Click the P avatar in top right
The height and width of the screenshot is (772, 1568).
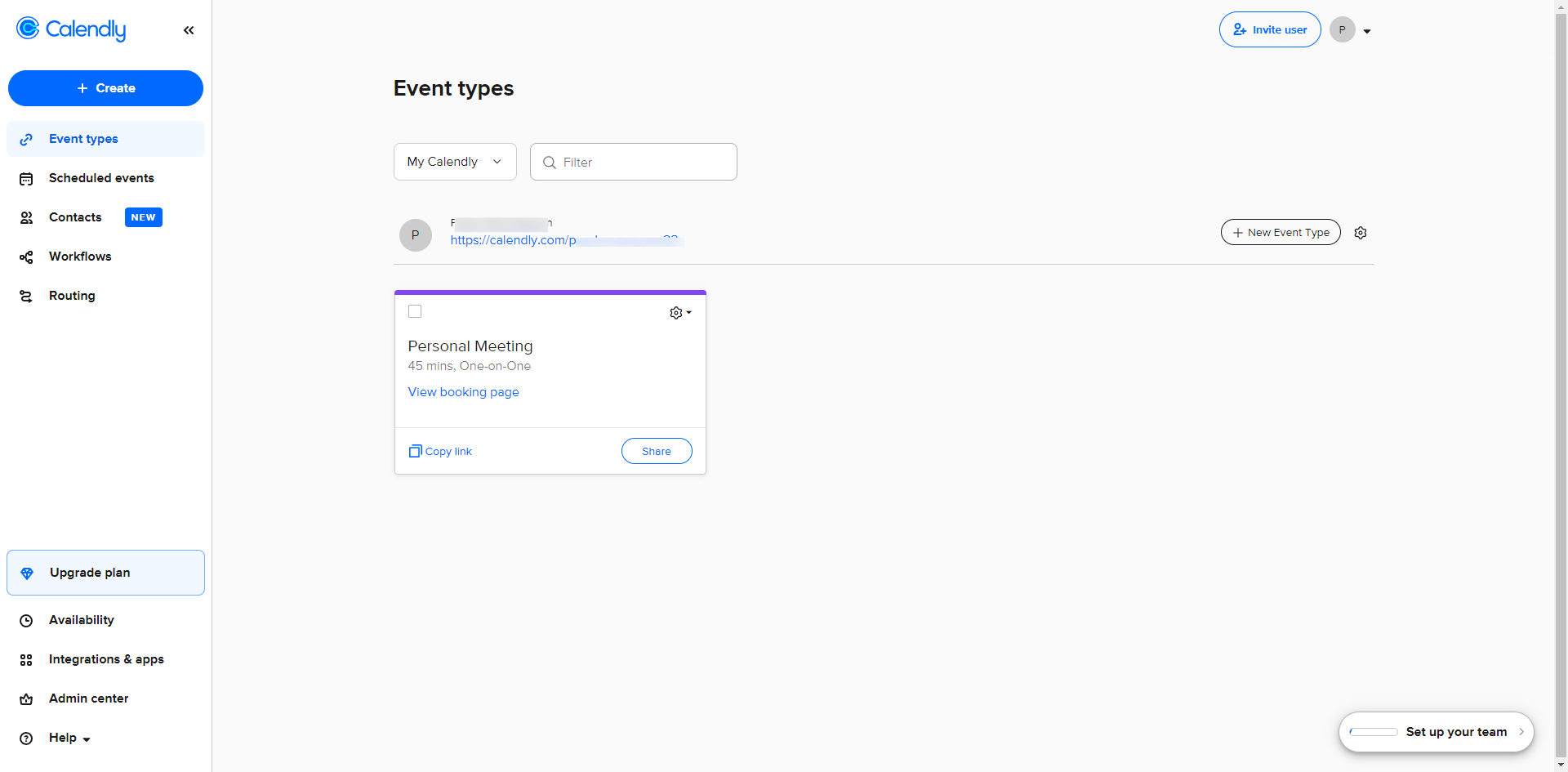[1342, 30]
